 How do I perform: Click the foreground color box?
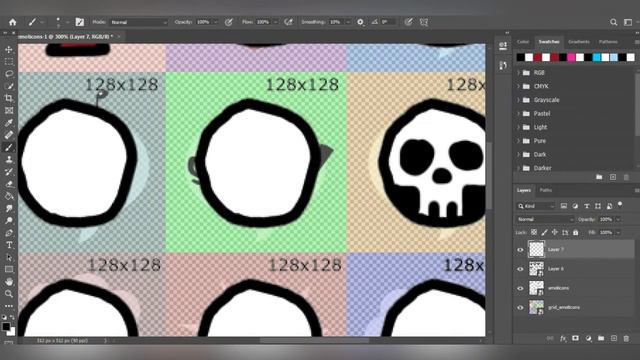click(6, 326)
